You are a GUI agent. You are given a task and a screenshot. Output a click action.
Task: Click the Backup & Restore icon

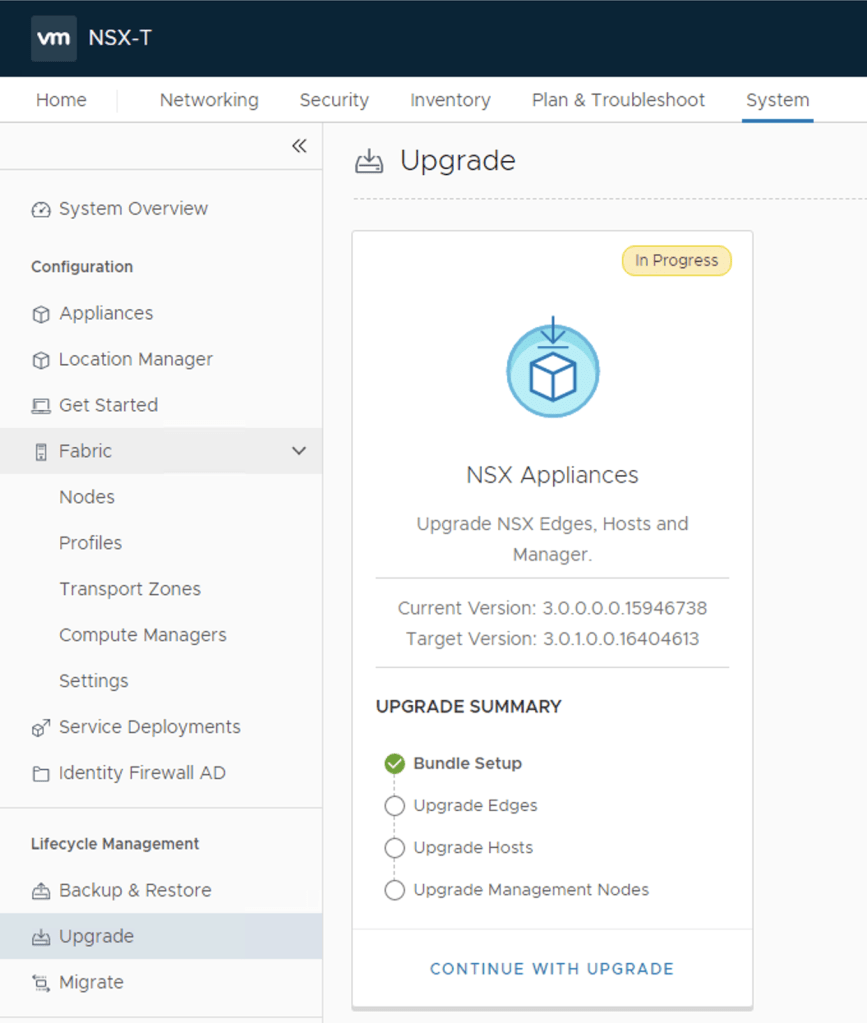pyautogui.click(x=40, y=891)
